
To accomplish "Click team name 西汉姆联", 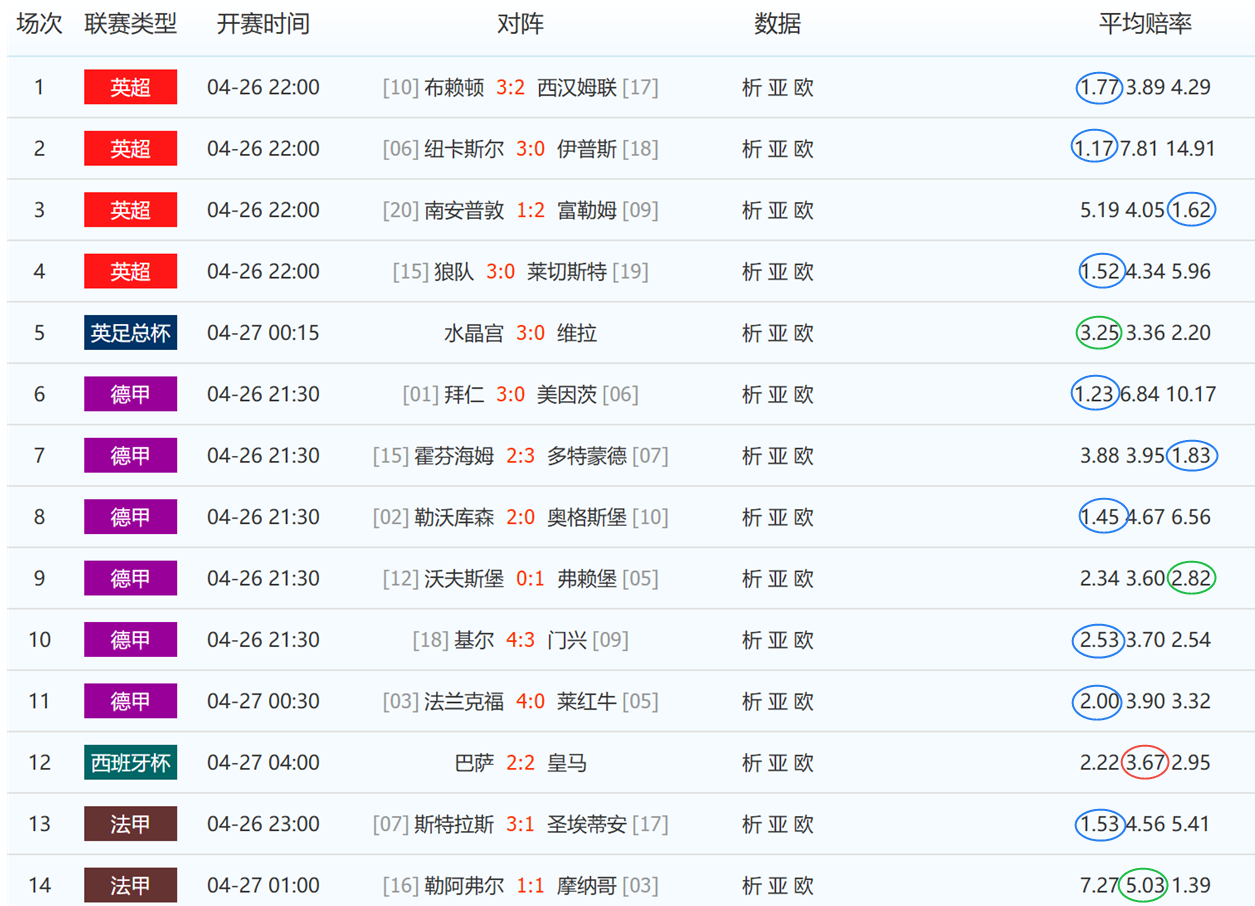I will (577, 87).
